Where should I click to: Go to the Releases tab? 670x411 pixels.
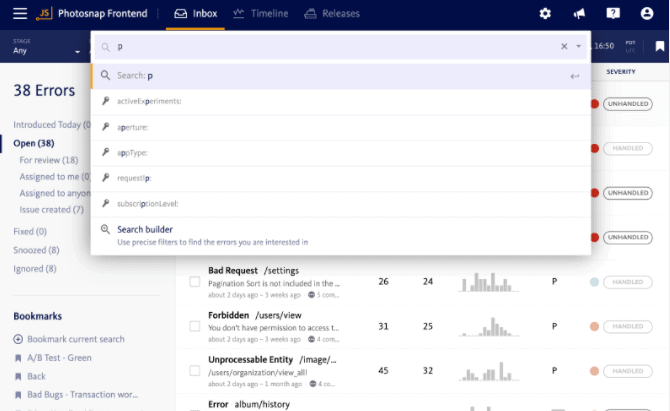(x=336, y=14)
